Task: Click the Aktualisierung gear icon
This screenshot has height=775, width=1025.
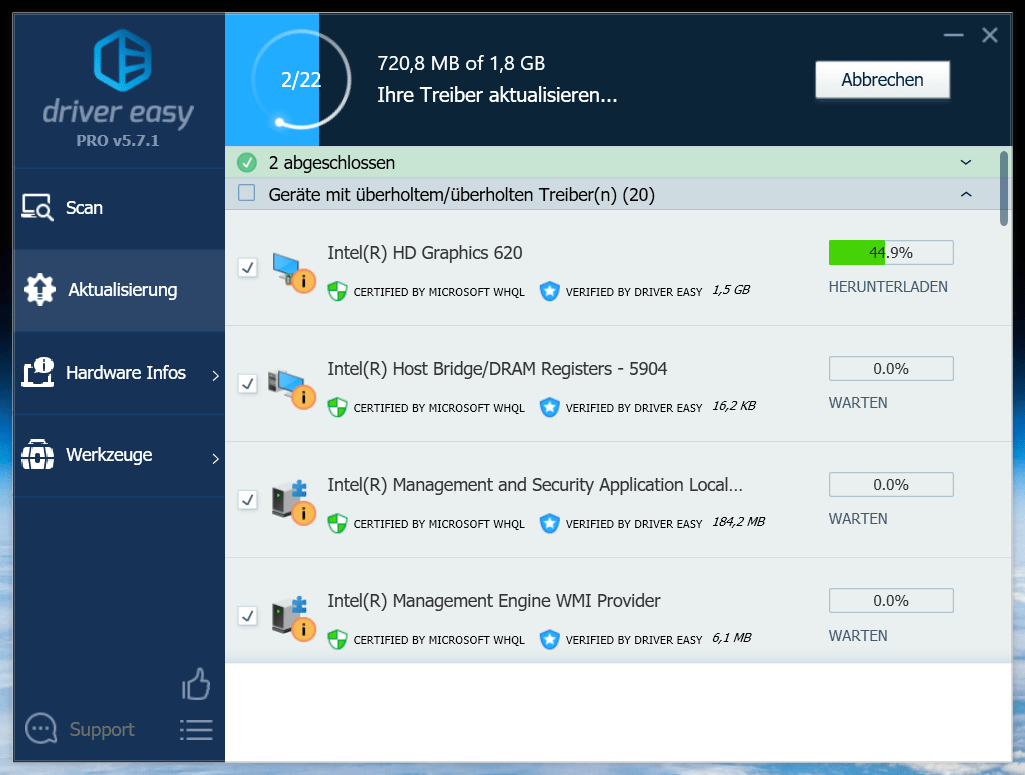Action: pyautogui.click(x=40, y=289)
